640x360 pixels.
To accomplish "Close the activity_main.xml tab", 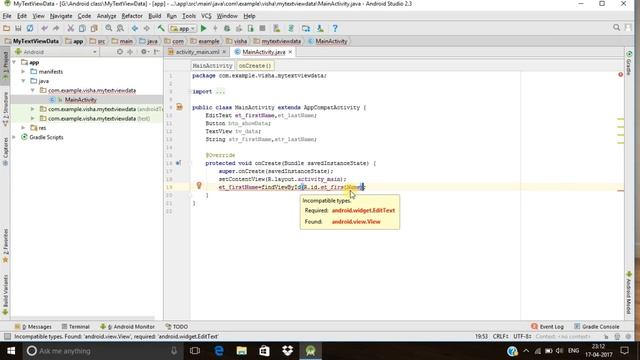I will point(224,52).
